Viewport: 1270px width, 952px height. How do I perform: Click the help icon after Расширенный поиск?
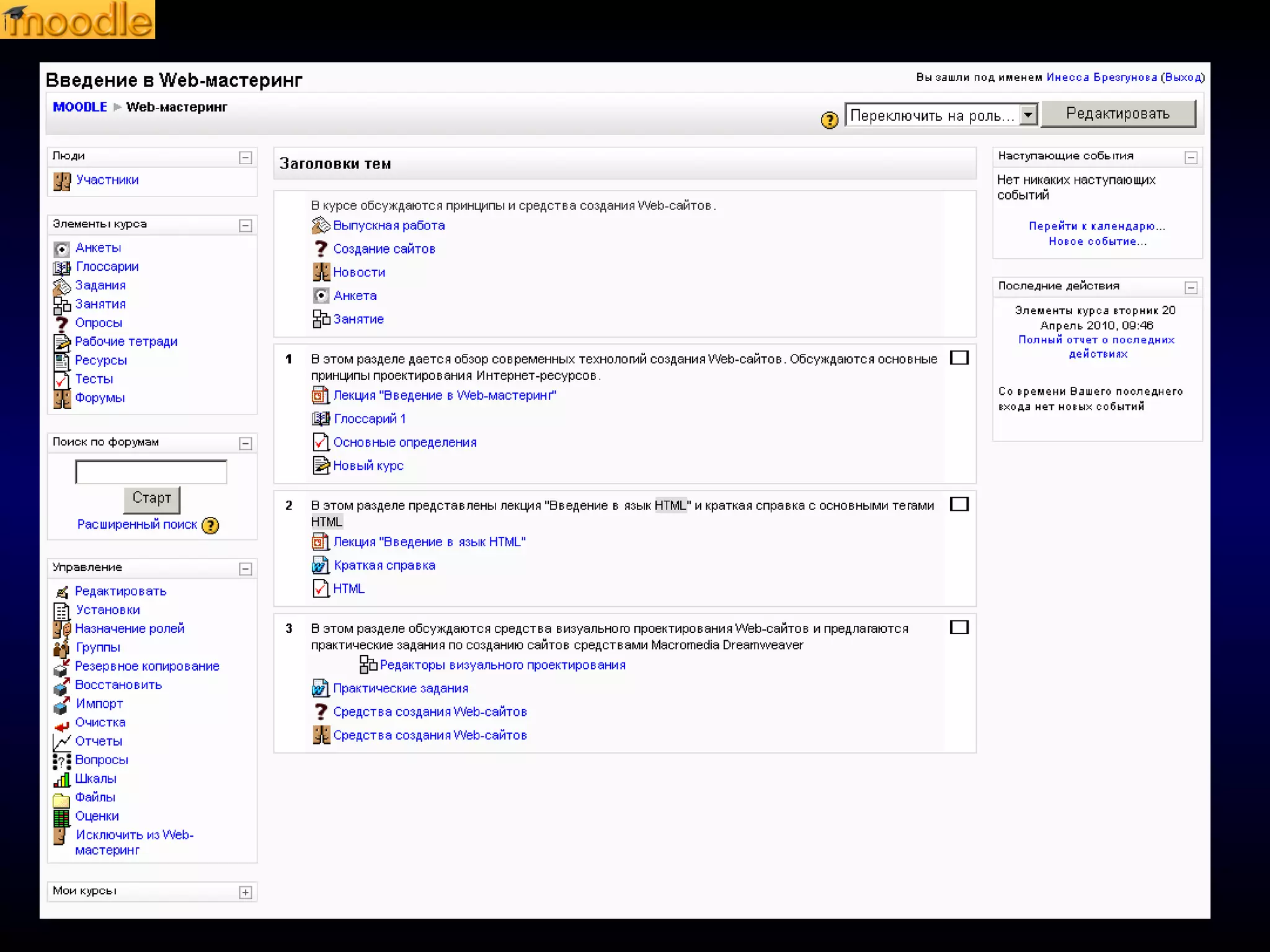point(211,526)
